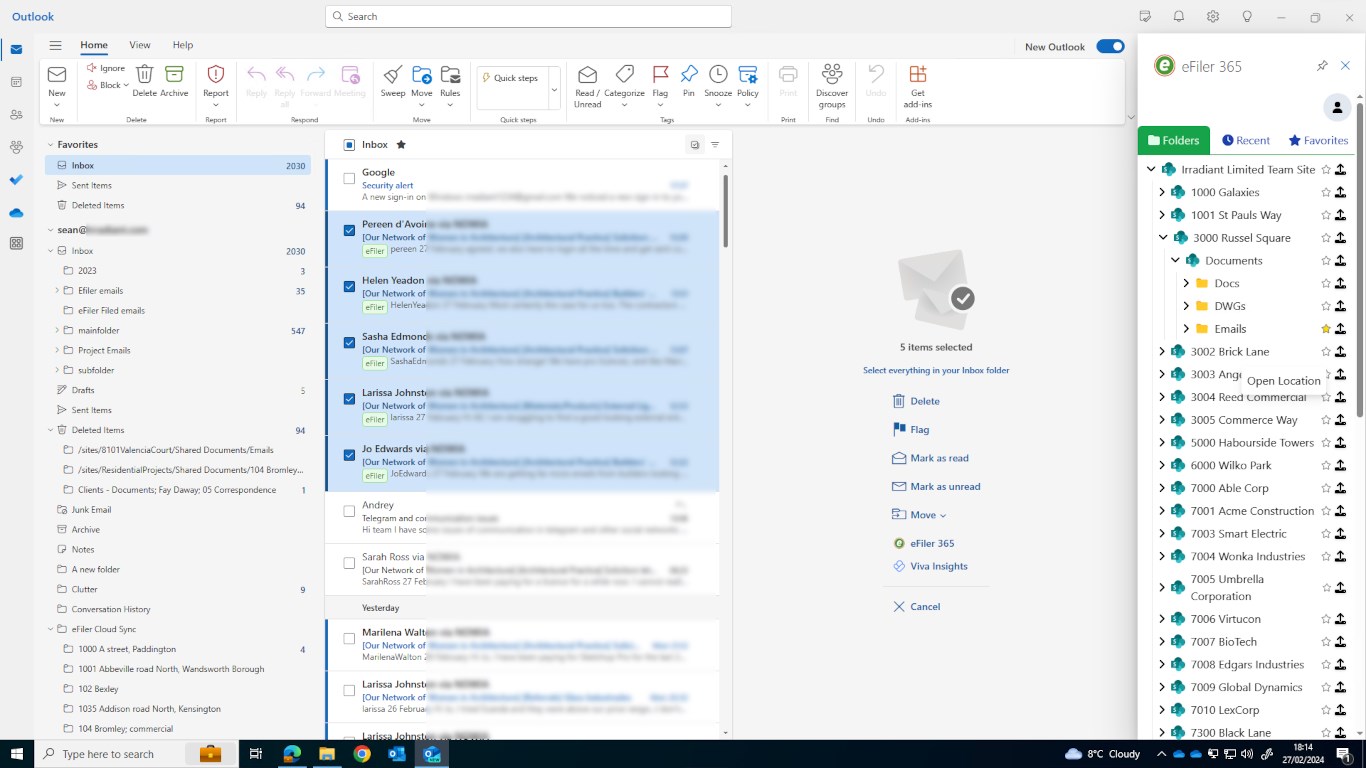Click Select everything in your Inbox folder

tap(936, 370)
